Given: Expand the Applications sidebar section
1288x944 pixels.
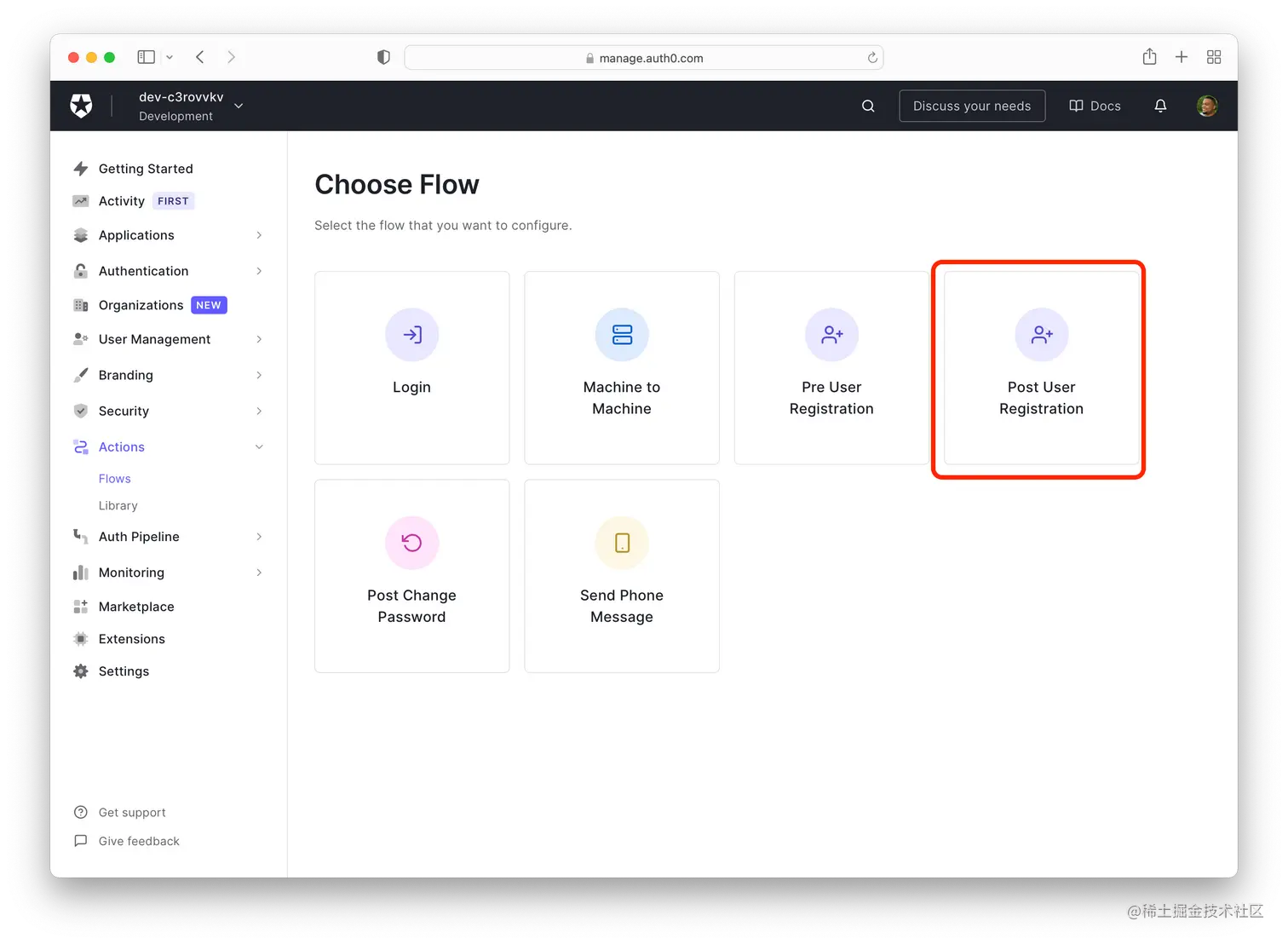Looking at the screenshot, I should click(259, 235).
